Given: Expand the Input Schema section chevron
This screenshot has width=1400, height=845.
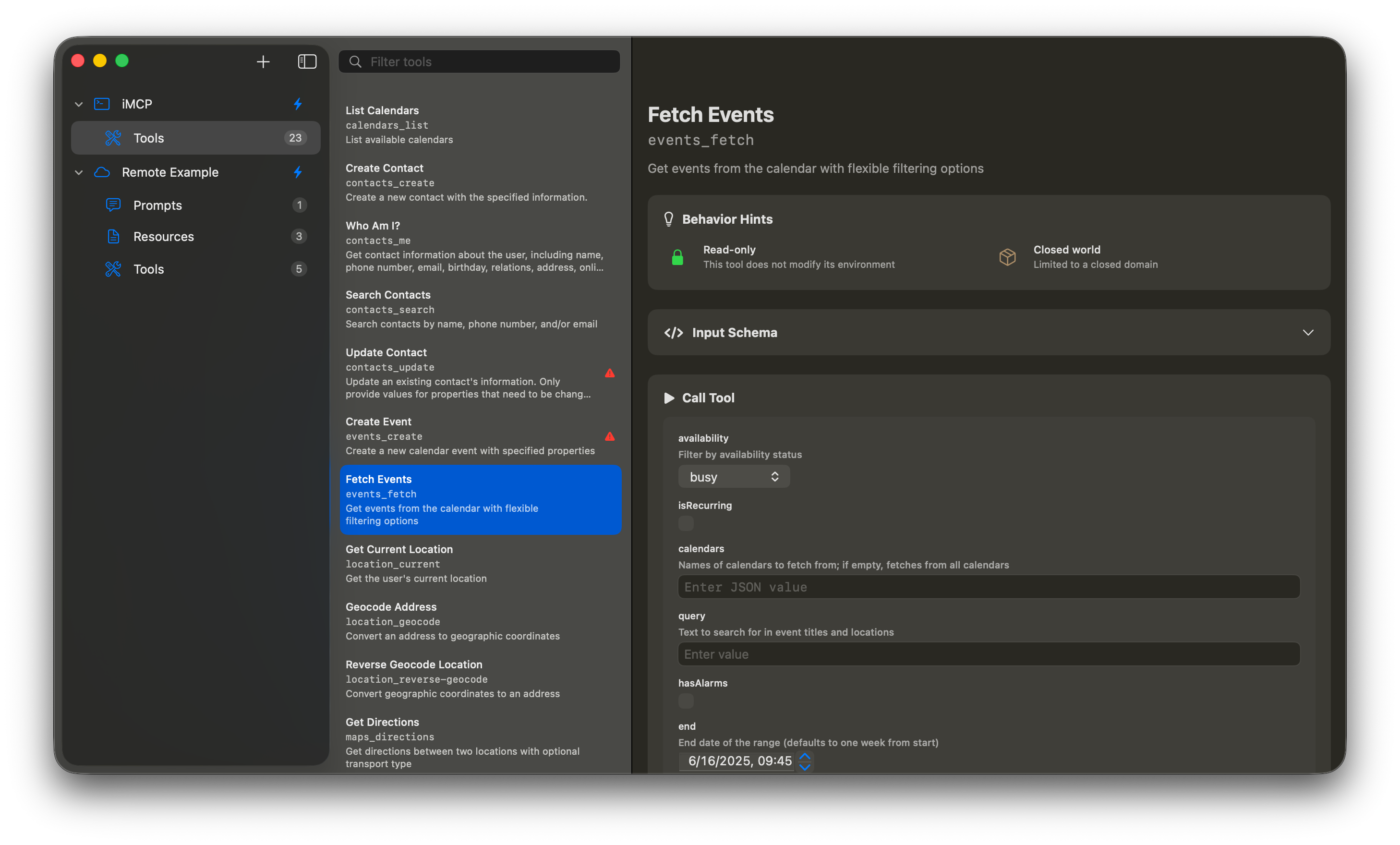Looking at the screenshot, I should [x=1308, y=332].
